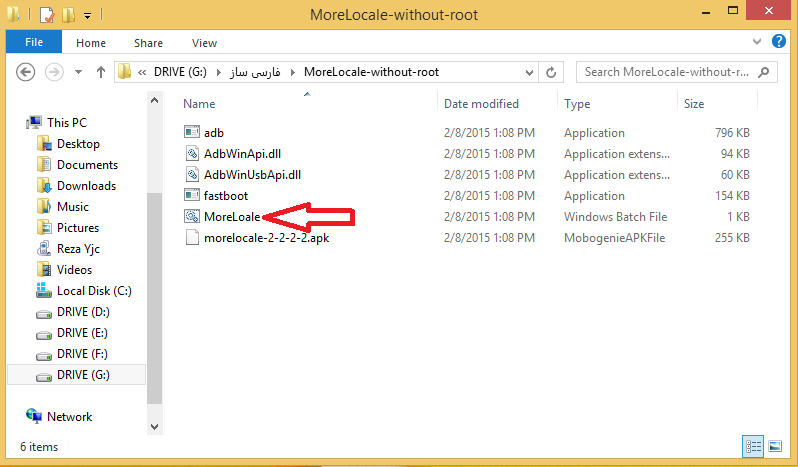Click the navigation pane scrollbar thumb

click(155, 298)
